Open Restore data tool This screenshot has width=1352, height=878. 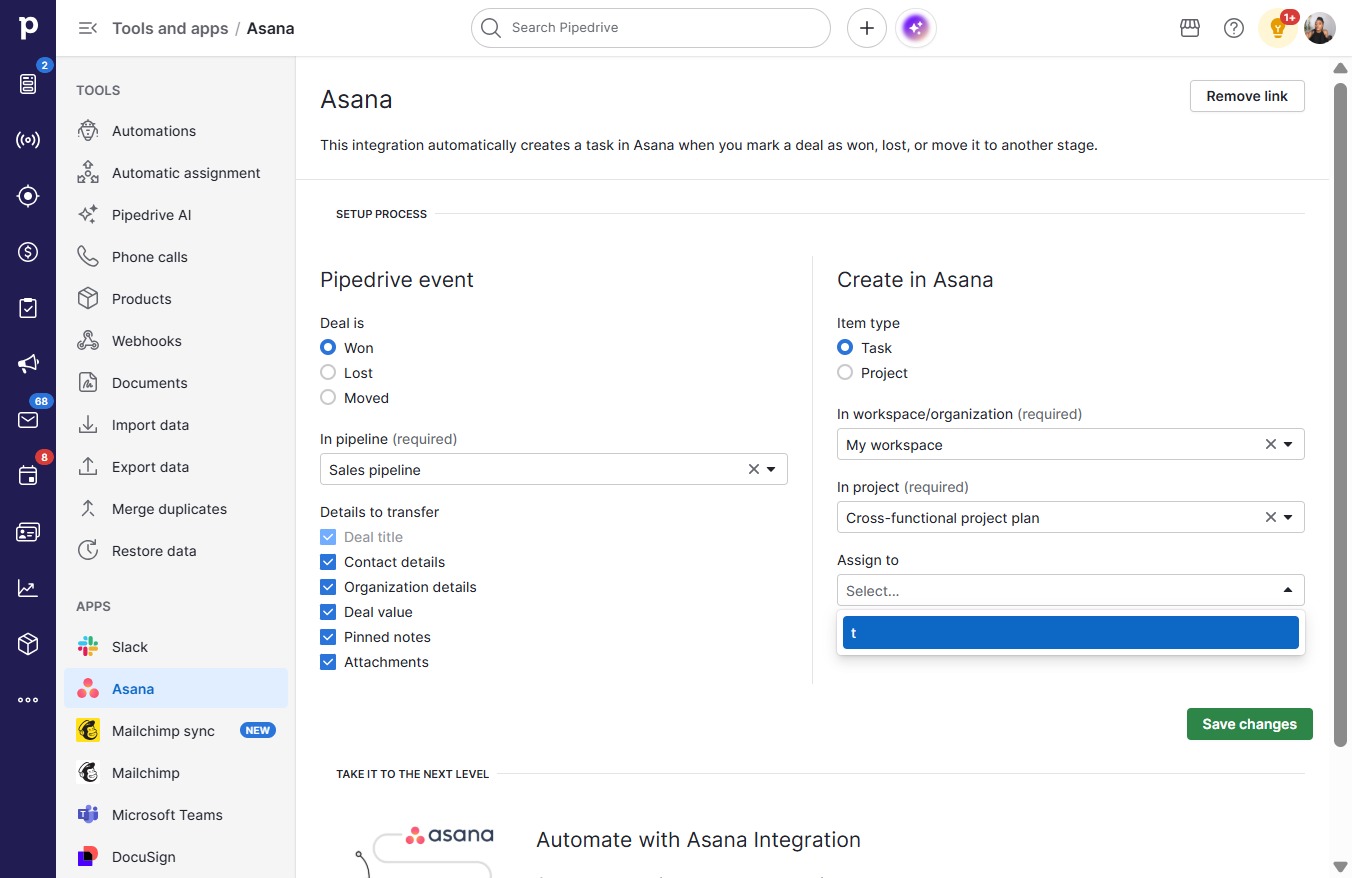click(x=176, y=551)
